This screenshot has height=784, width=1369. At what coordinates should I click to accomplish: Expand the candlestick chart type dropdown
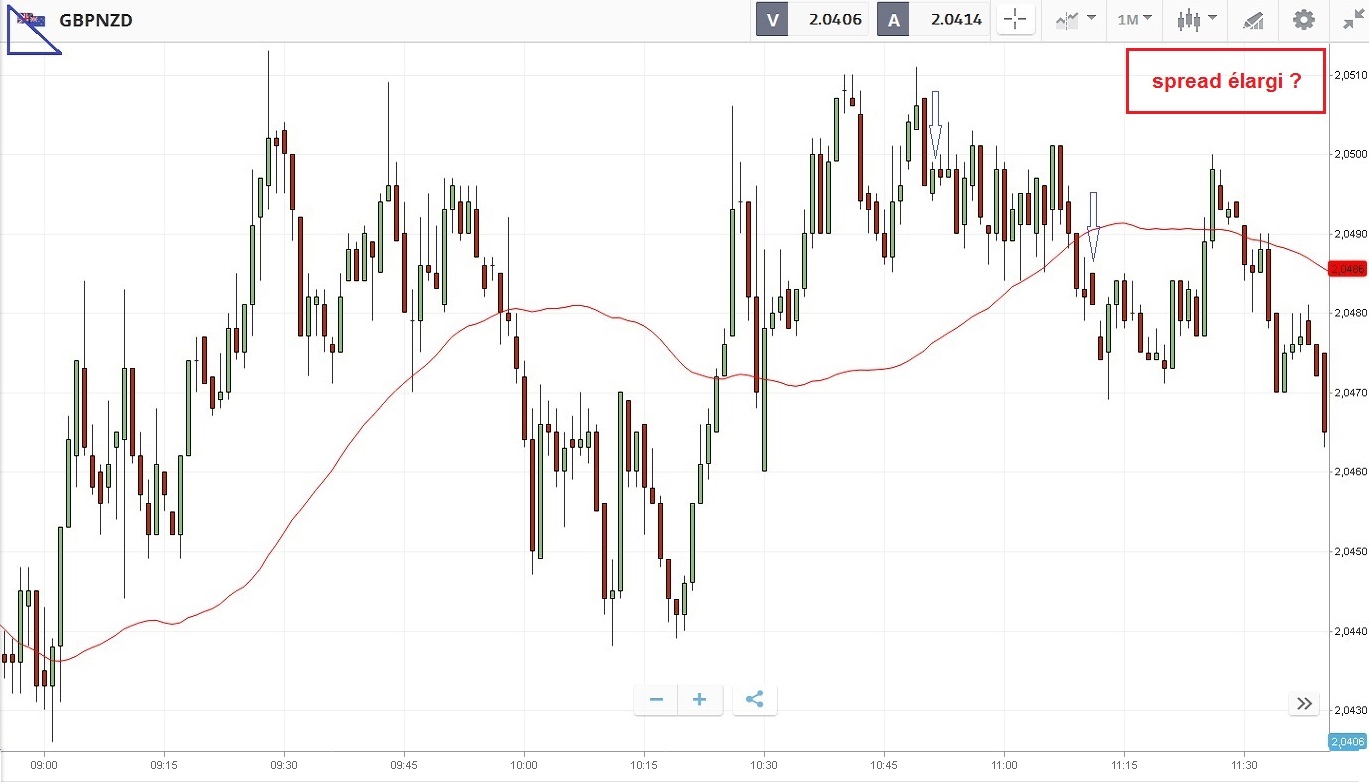tap(1197, 19)
